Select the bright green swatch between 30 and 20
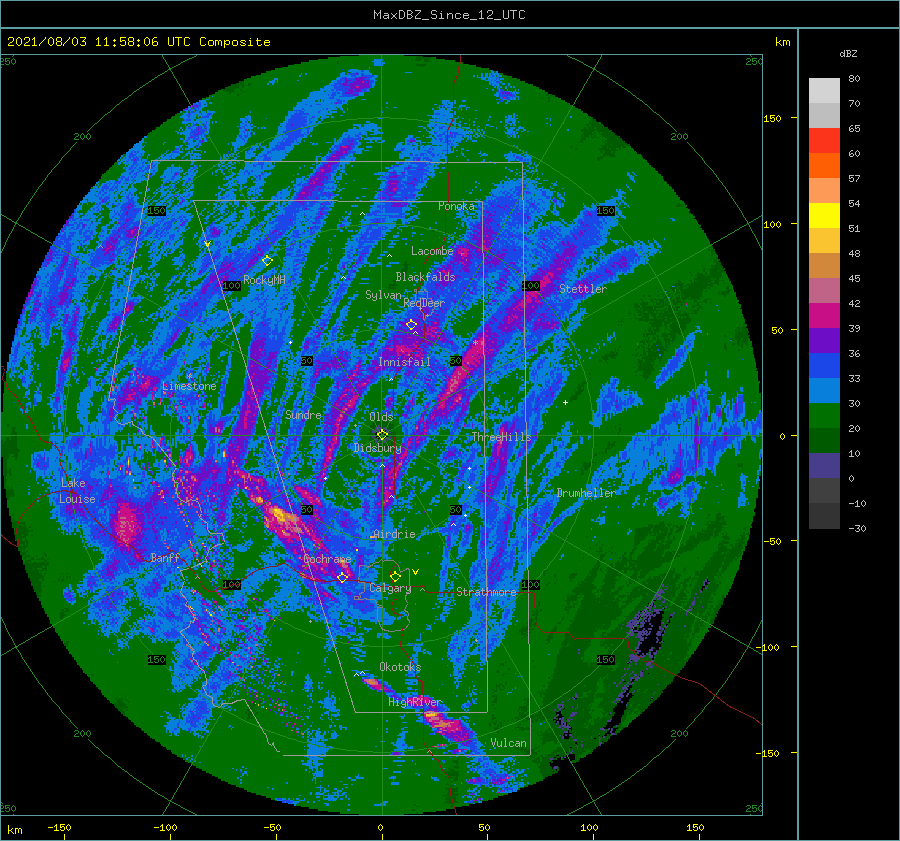 pos(824,416)
